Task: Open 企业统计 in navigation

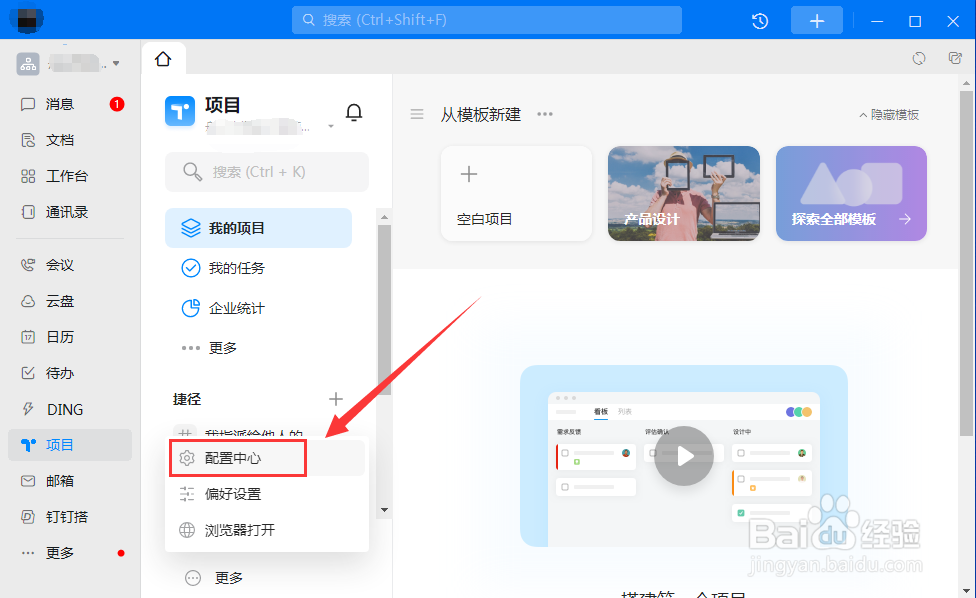Action: [x=258, y=308]
